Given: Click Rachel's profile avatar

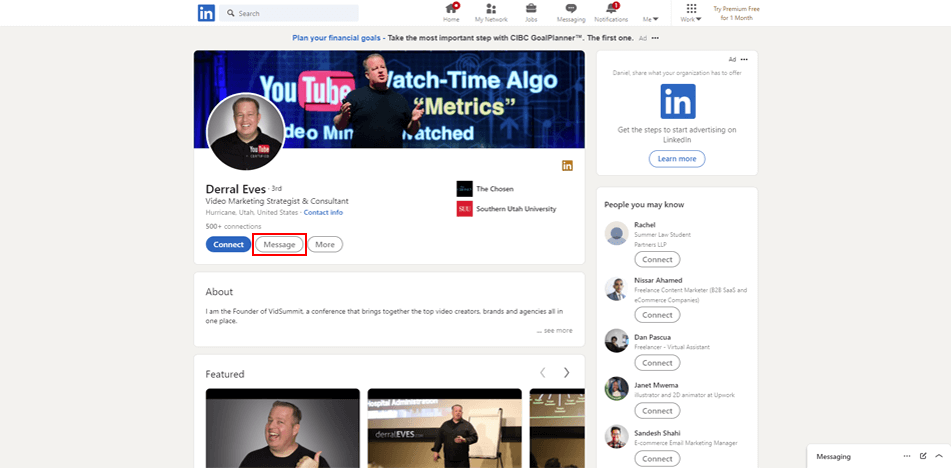Looking at the screenshot, I should 616,233.
